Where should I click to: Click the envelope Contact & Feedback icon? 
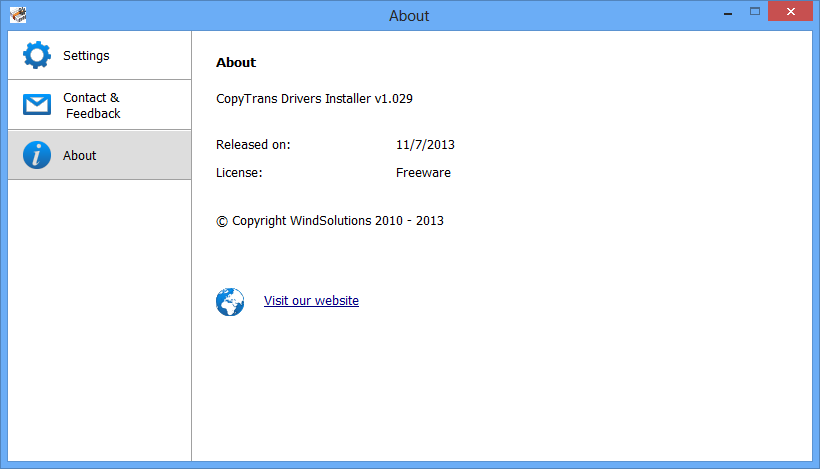click(x=37, y=105)
